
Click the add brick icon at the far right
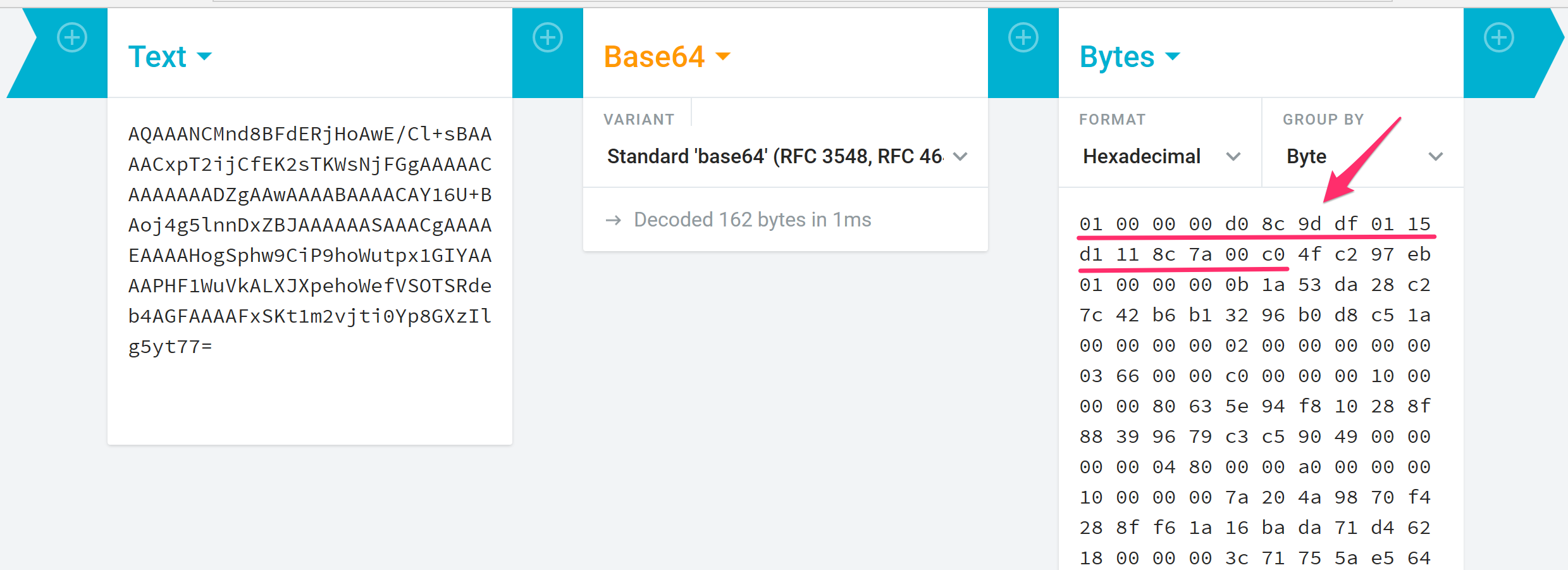click(x=1498, y=37)
